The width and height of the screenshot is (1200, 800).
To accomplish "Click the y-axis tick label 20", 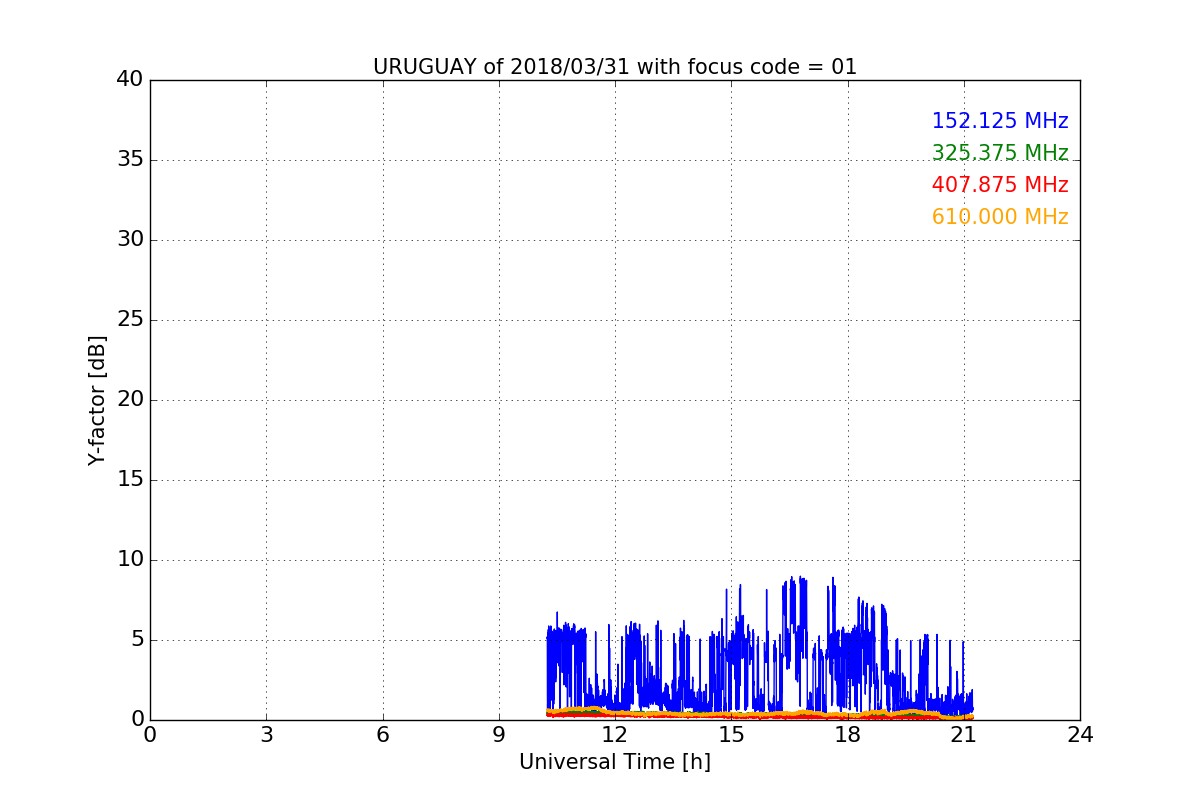I will pyautogui.click(x=130, y=400).
